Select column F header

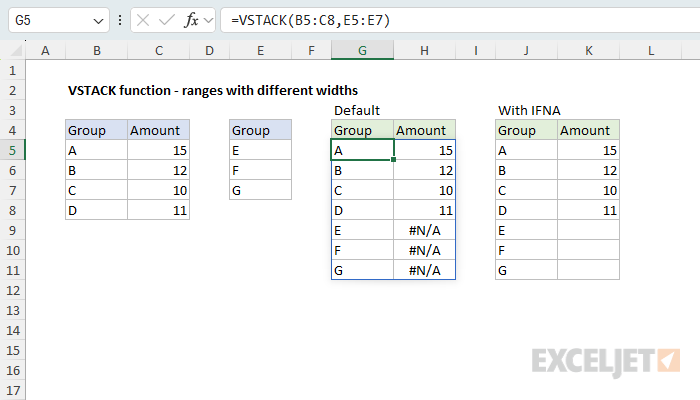pos(311,51)
